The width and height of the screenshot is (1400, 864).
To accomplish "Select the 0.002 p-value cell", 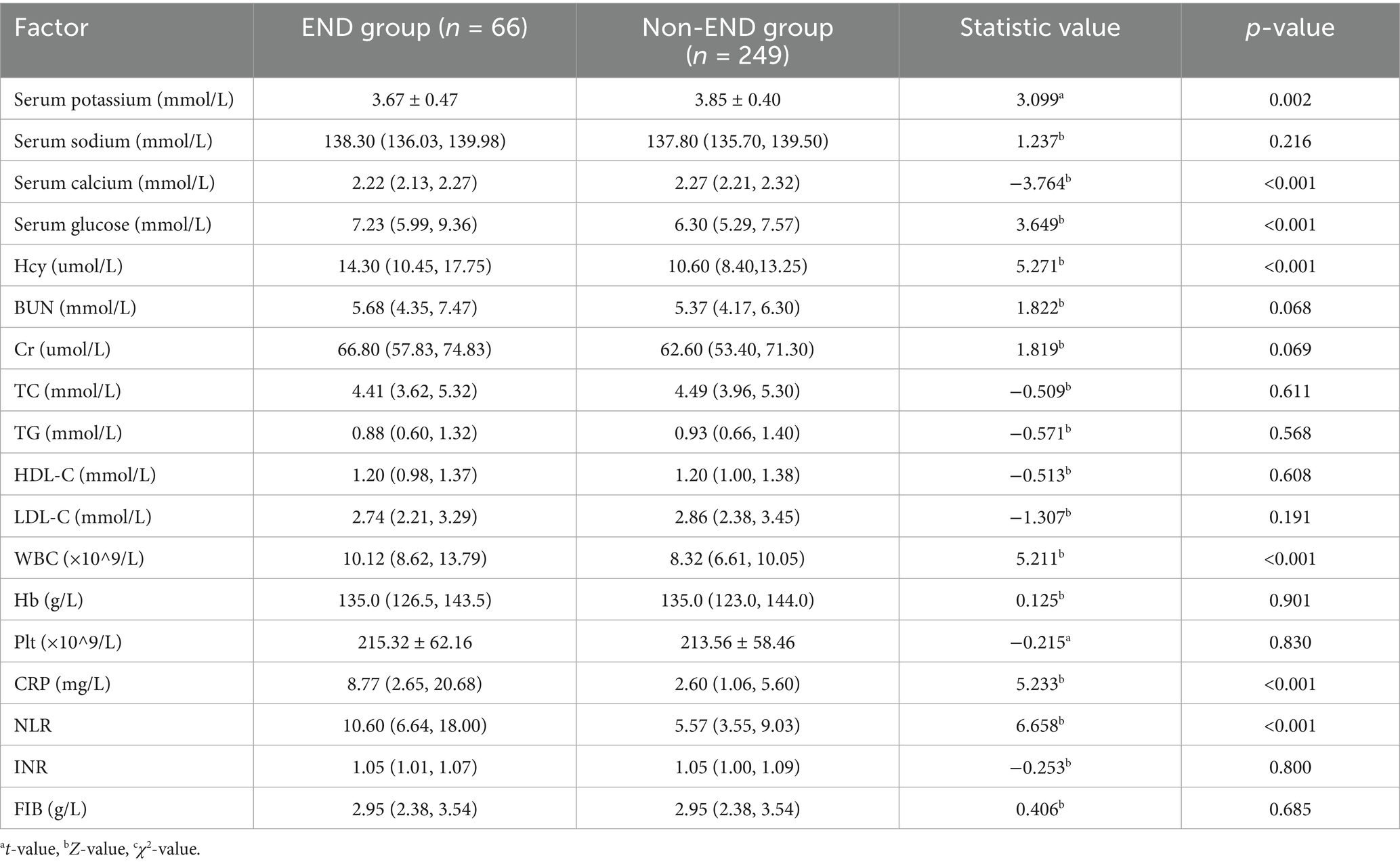I will point(1290,100).
